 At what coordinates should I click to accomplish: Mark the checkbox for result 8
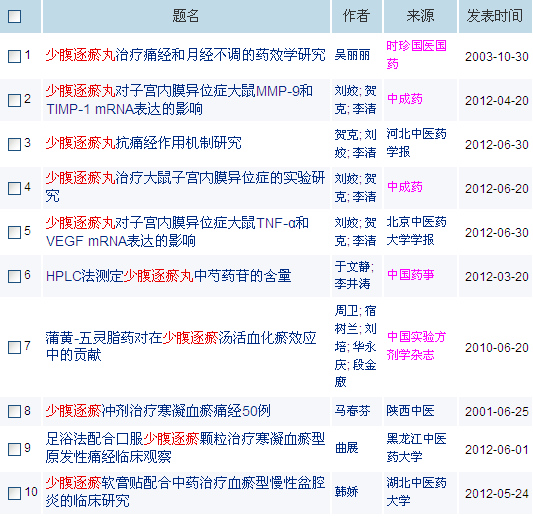point(14,411)
